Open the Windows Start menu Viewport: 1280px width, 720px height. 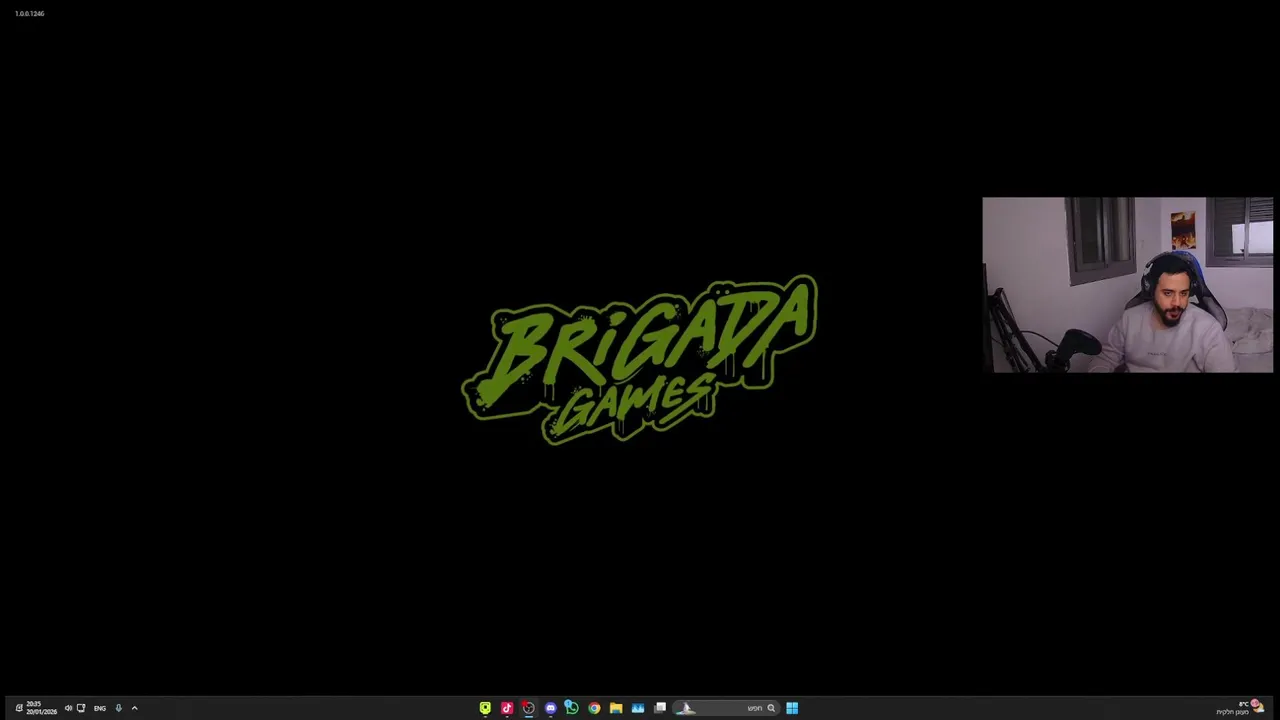point(792,708)
